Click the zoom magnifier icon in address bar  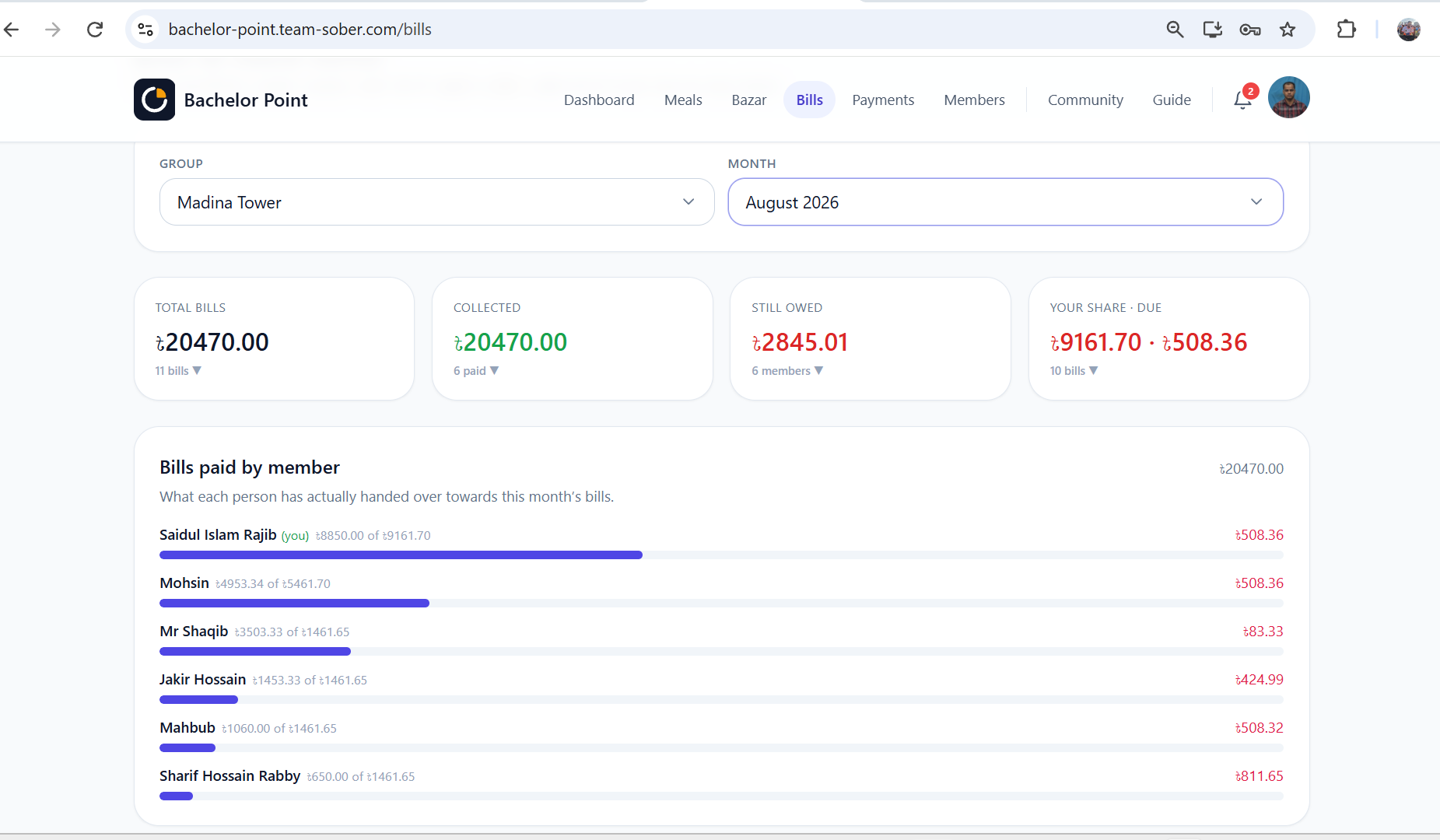click(1175, 30)
